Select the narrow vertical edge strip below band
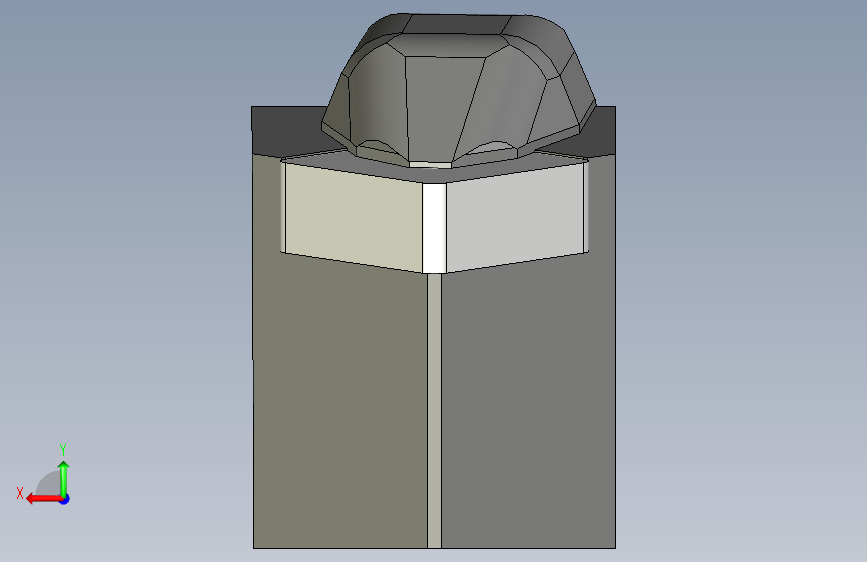 tap(434, 411)
